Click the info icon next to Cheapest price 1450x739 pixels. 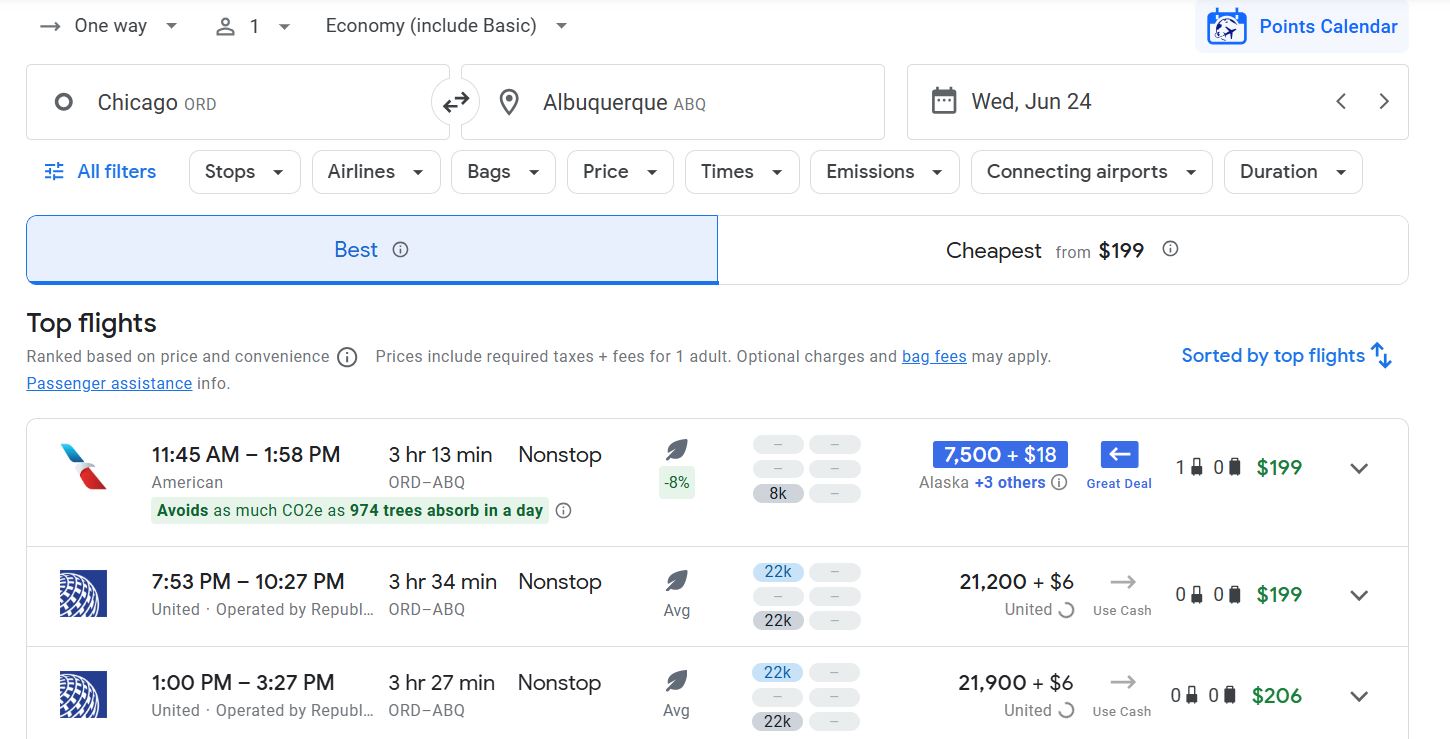coord(1170,249)
